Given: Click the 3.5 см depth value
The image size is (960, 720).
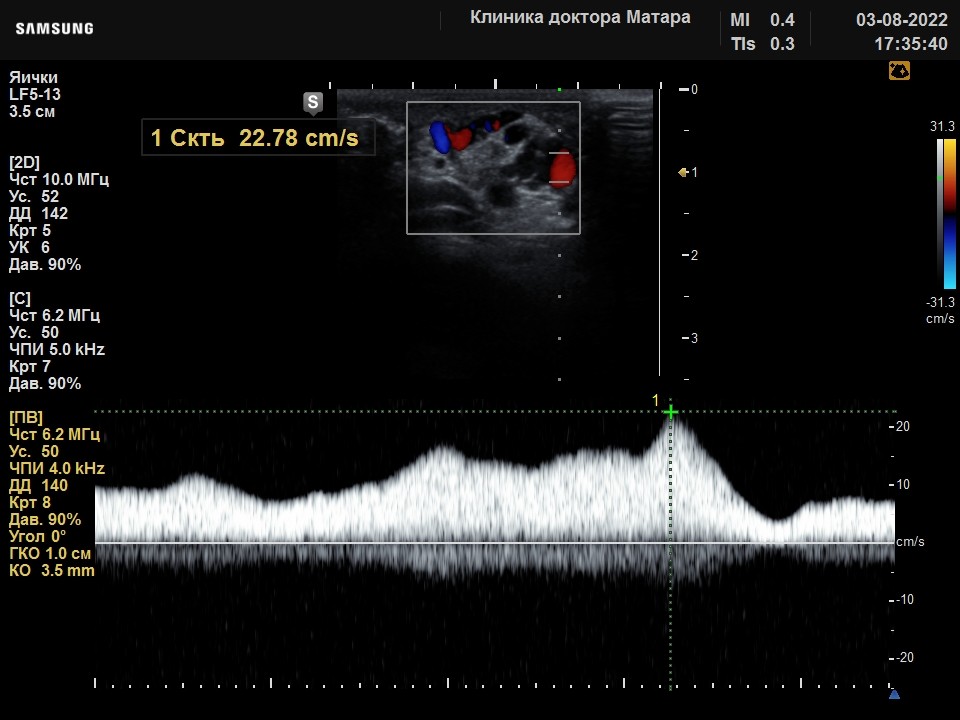Looking at the screenshot, I should pos(32,111).
